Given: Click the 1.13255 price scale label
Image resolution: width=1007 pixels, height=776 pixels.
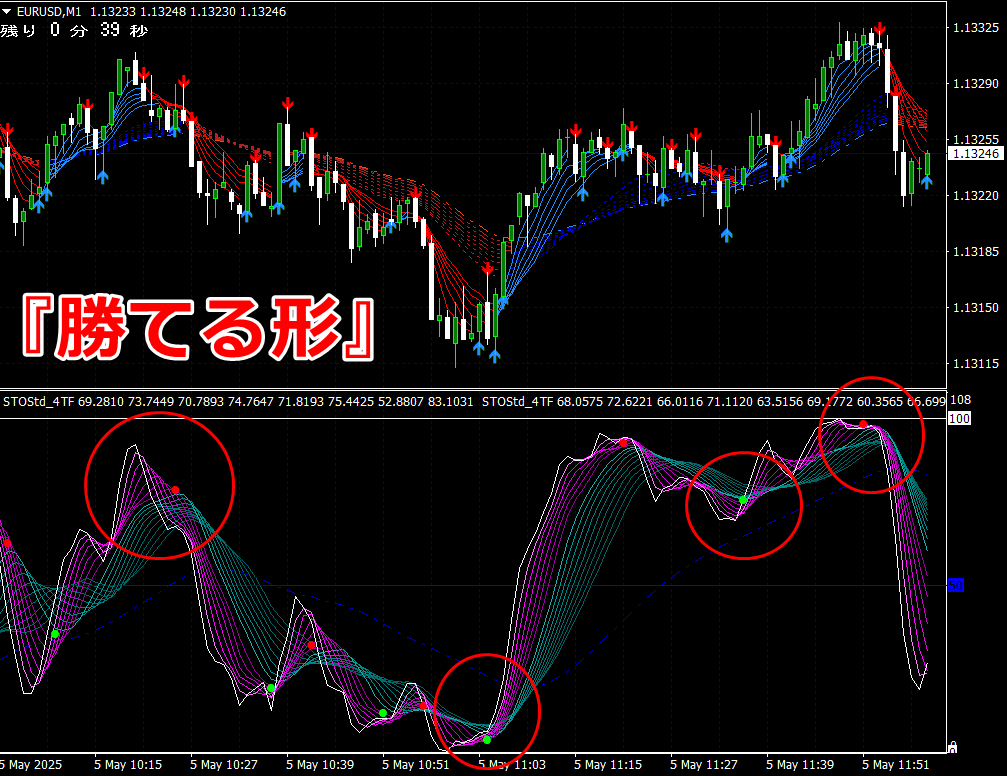Looking at the screenshot, I should tap(976, 139).
